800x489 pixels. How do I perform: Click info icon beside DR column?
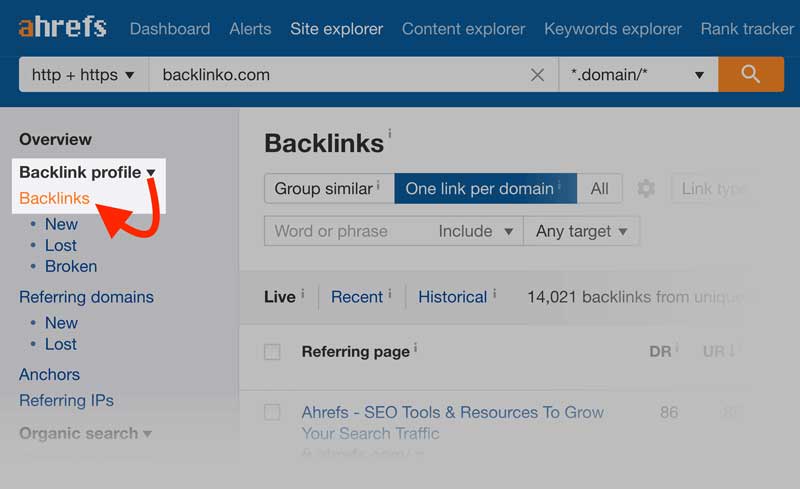pyautogui.click(x=677, y=349)
